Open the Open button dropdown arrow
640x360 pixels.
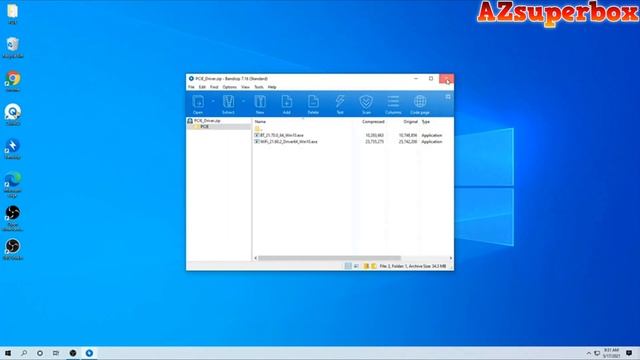click(213, 101)
